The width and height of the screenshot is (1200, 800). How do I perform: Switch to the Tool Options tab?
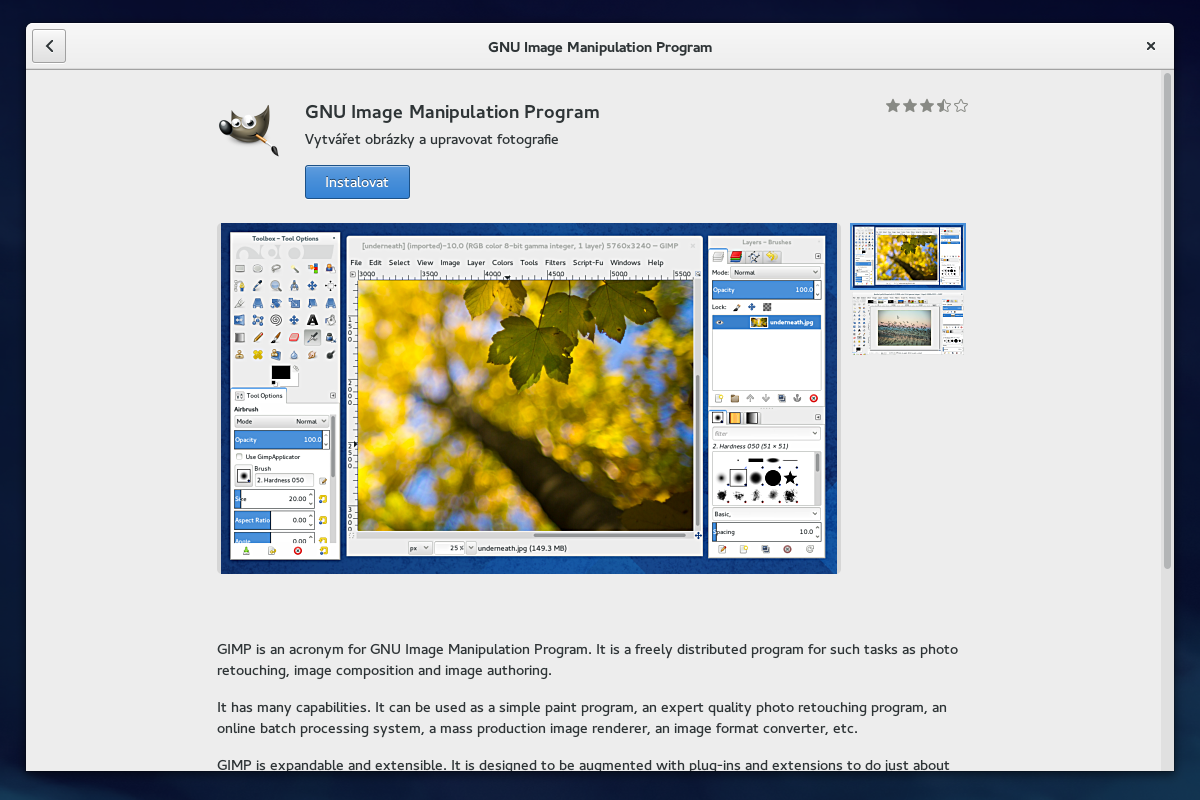(x=258, y=394)
